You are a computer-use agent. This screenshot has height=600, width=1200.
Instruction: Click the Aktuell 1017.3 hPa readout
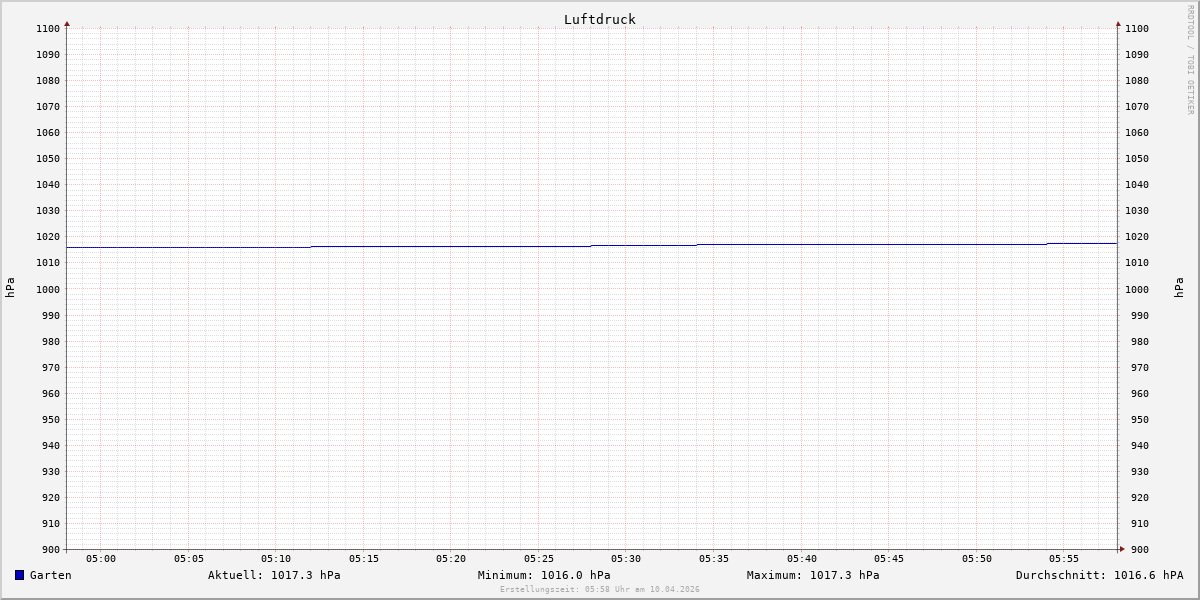point(274,575)
